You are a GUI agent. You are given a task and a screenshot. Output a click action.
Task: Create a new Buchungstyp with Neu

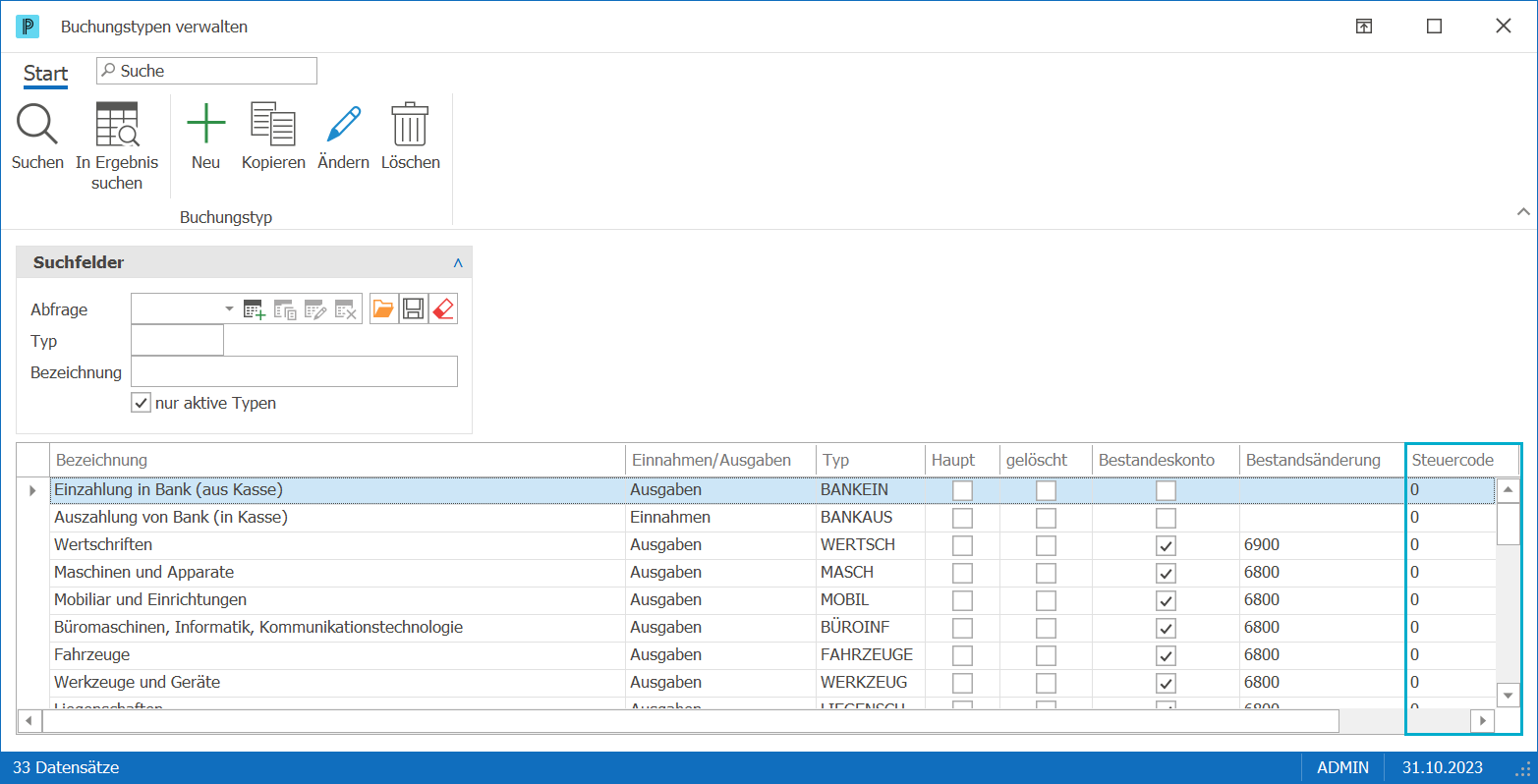click(205, 125)
